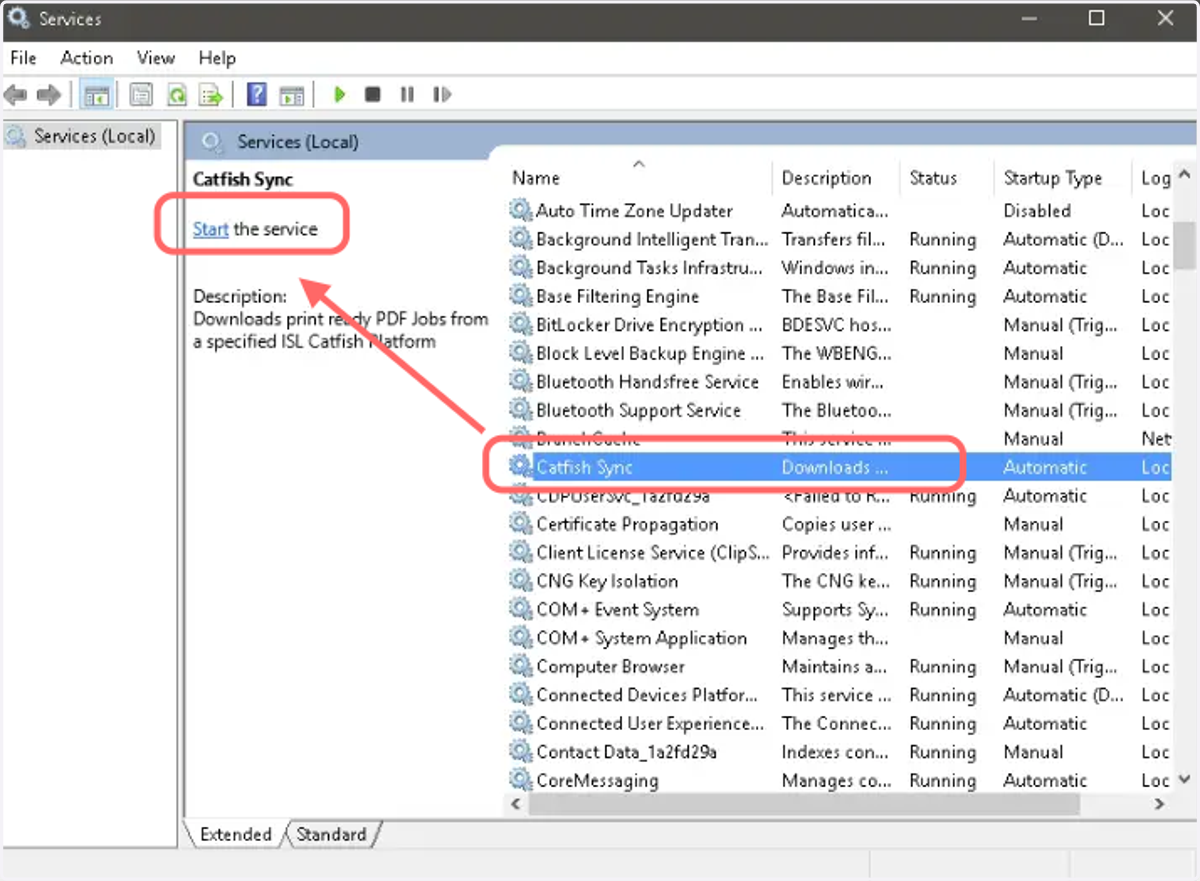
Task: Sort by the Description column header
Action: (836, 178)
